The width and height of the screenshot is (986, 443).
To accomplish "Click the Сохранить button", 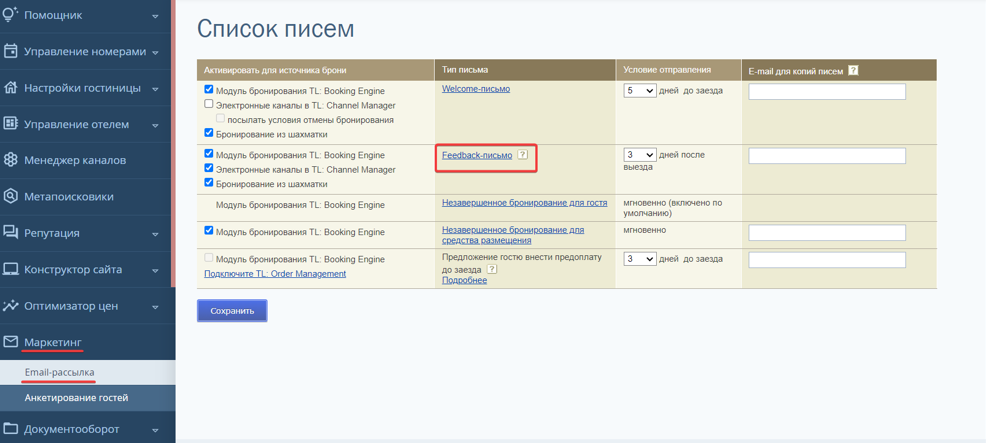I will [x=232, y=311].
